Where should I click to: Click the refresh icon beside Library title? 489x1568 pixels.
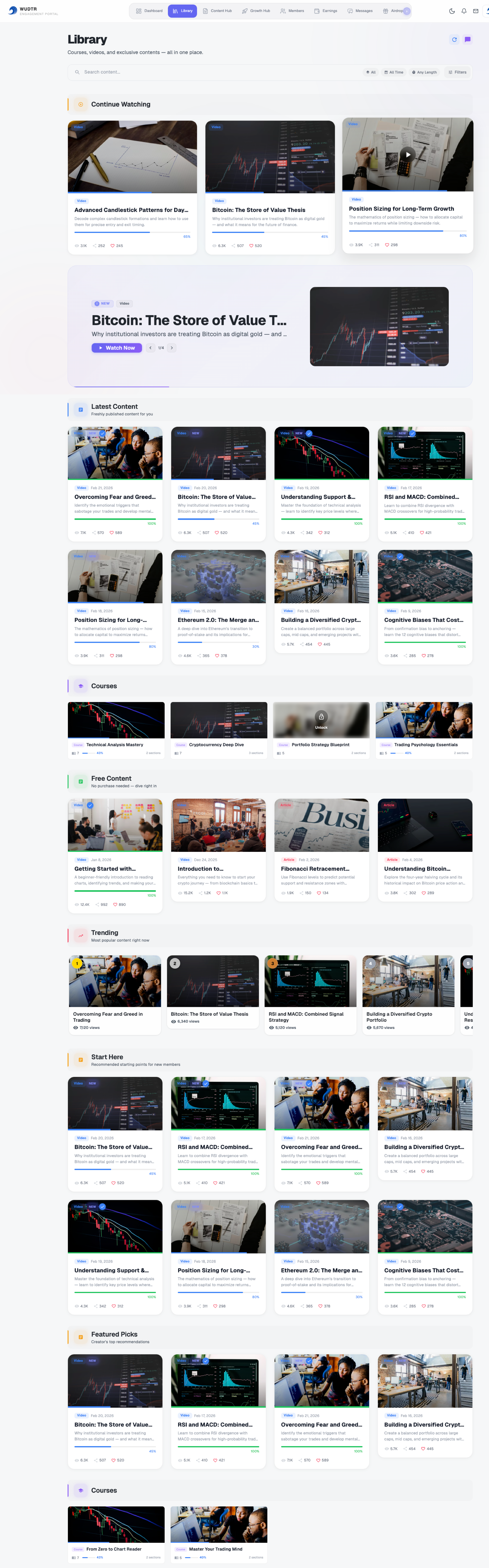pyautogui.click(x=454, y=40)
